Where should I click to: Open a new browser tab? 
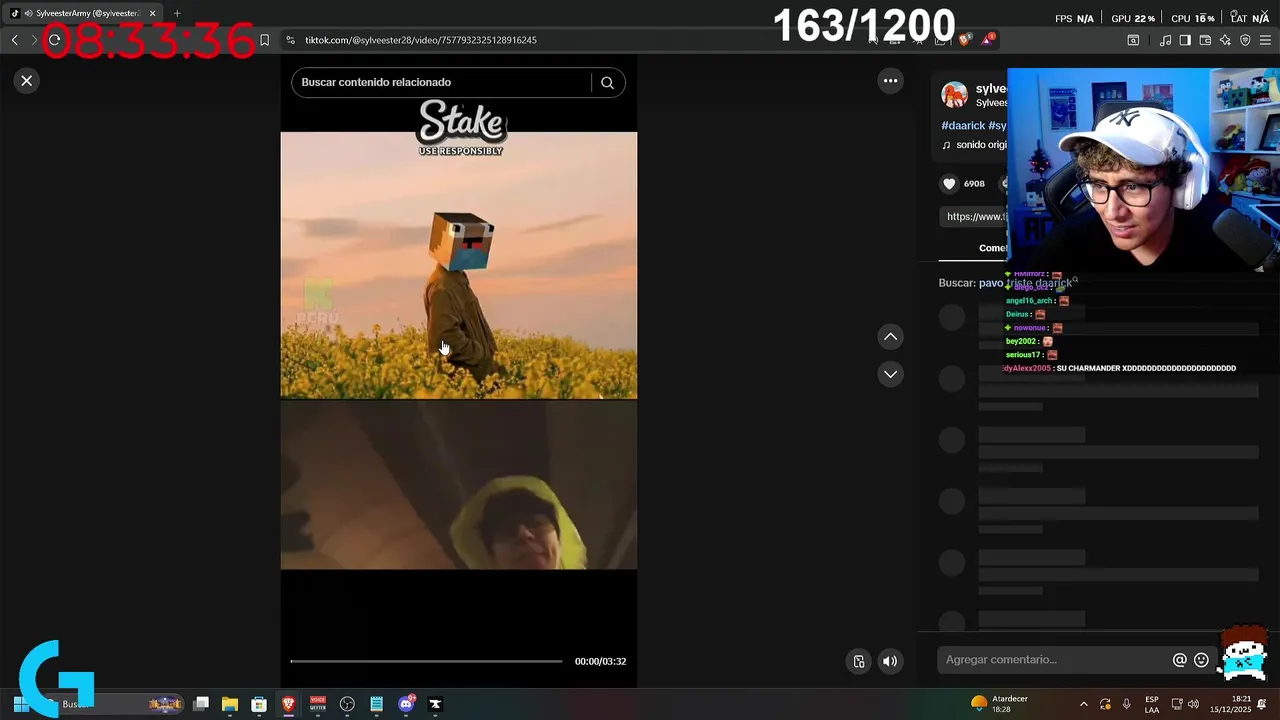point(177,13)
